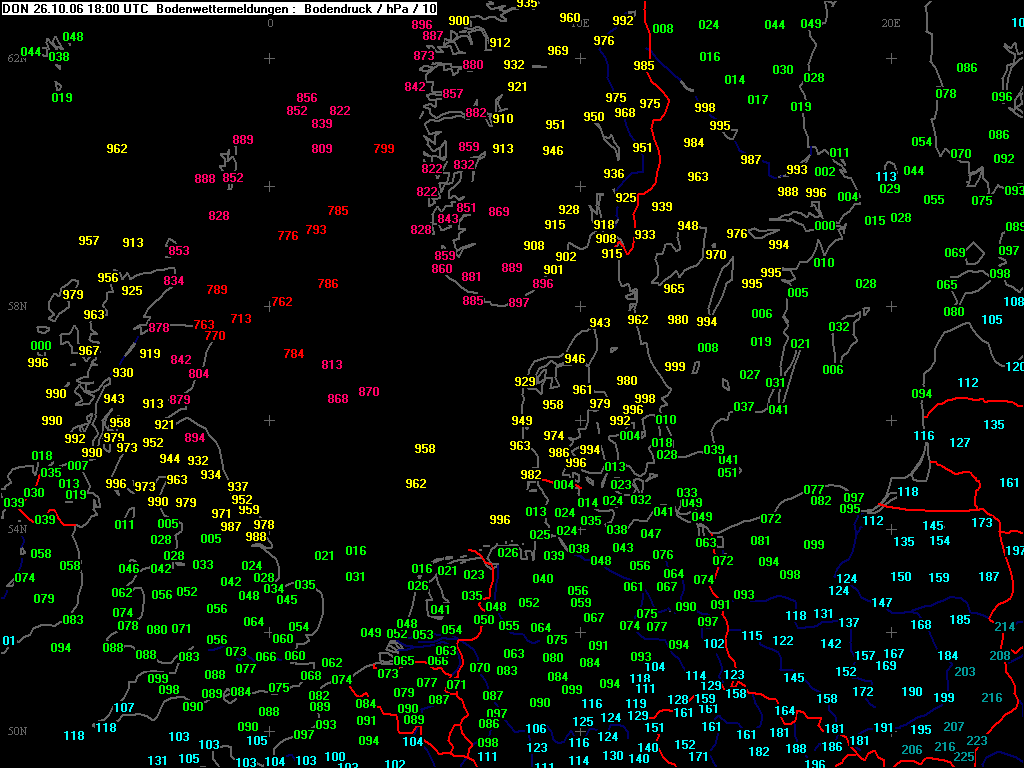Image resolution: width=1024 pixels, height=768 pixels.
Task: Click the pink 870 pressure reading
Action: click(369, 391)
